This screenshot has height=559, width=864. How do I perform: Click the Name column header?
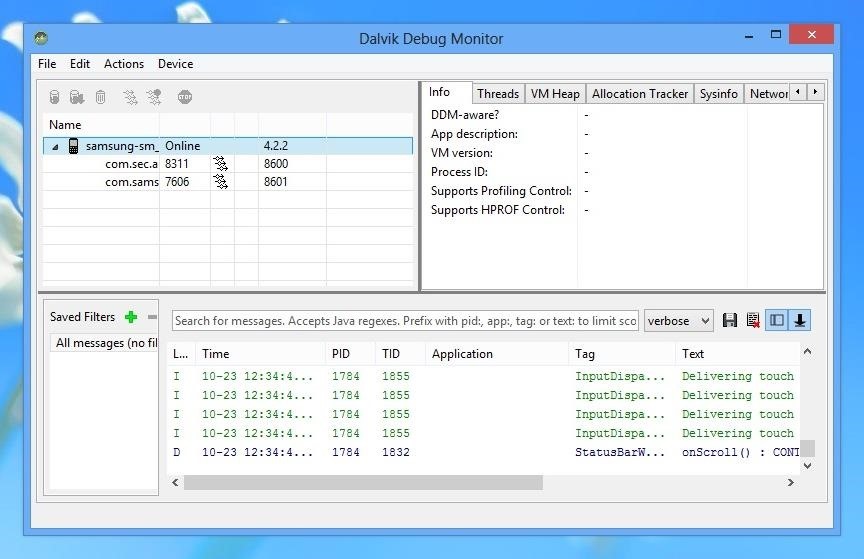pos(101,125)
